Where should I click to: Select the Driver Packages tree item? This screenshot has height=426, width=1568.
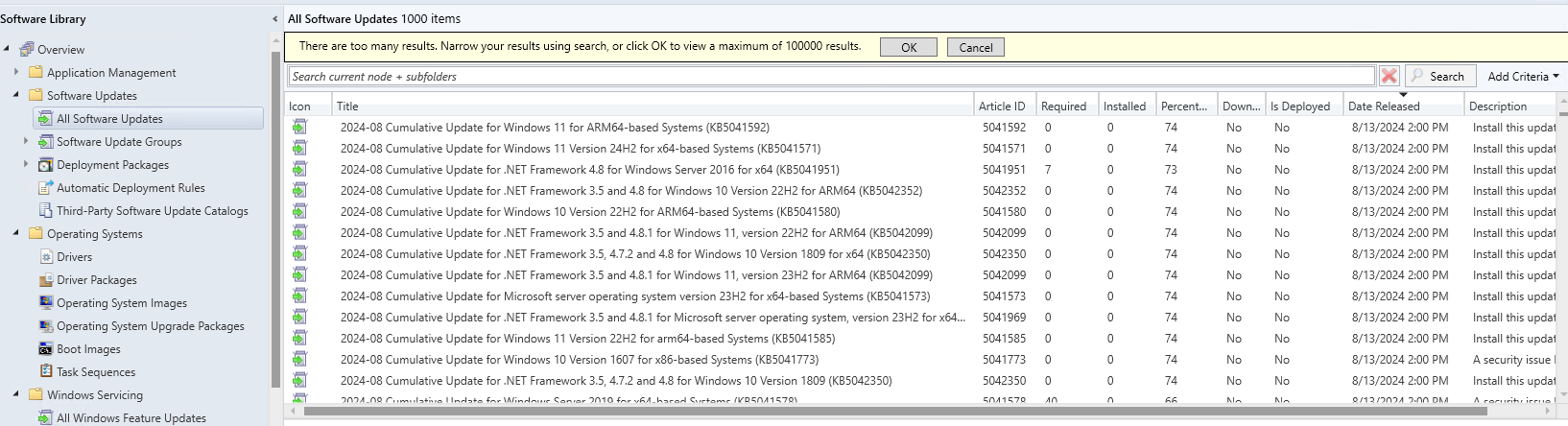pos(97,279)
